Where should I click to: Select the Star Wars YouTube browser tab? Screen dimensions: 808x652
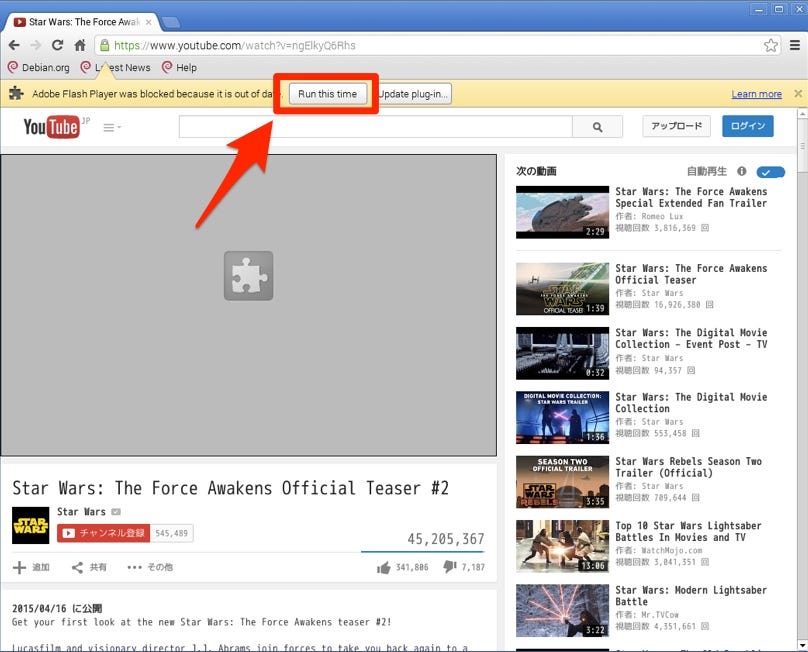82,22
